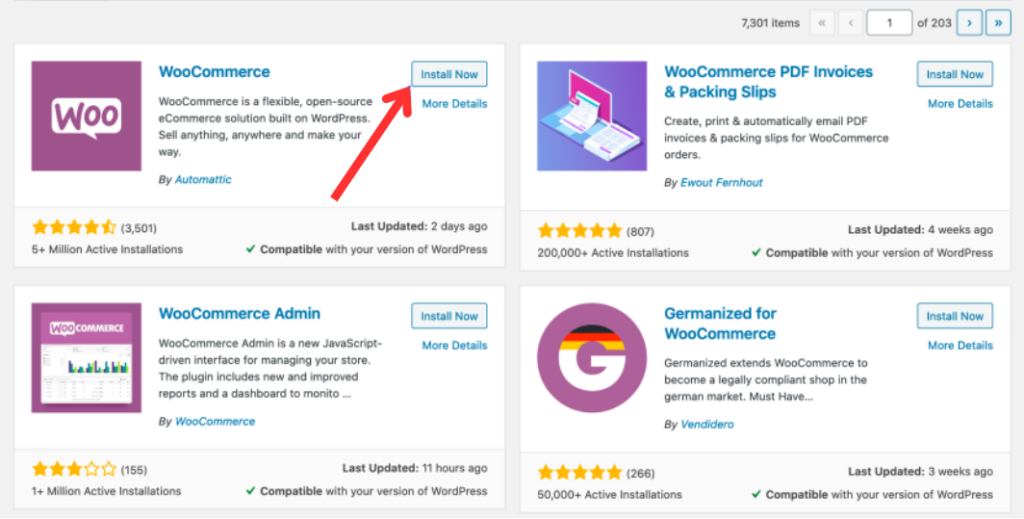
Task: Open the Automattic author link
Action: coord(203,180)
